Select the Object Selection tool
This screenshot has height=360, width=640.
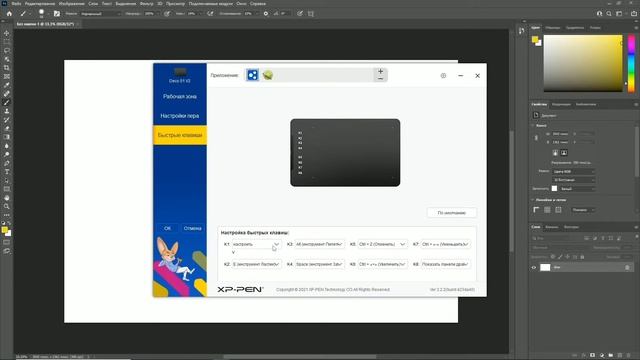(7, 59)
